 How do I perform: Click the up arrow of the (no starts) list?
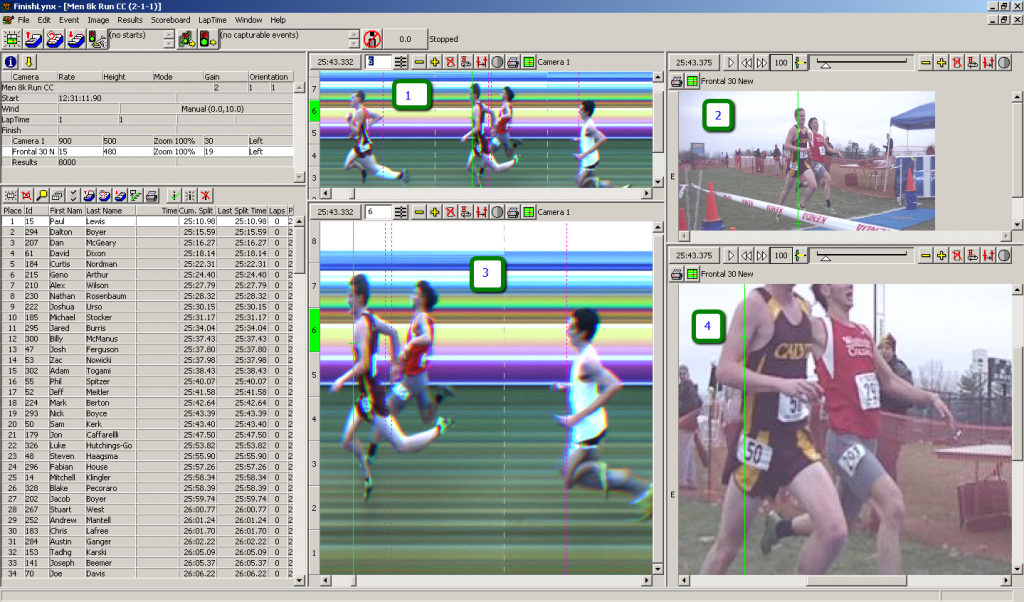pyautogui.click(x=171, y=34)
